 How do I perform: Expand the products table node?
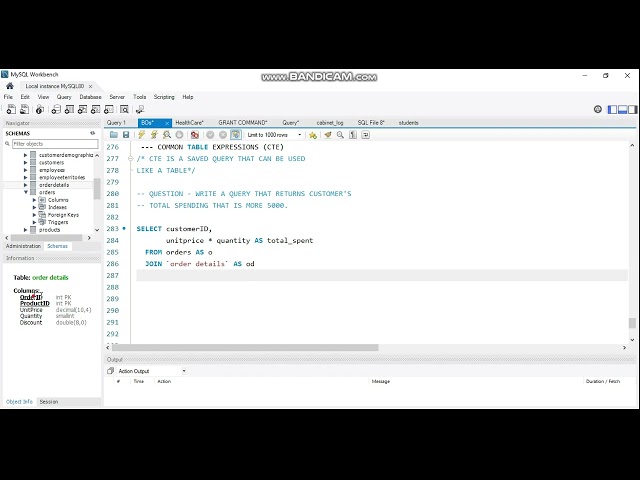[x=25, y=230]
